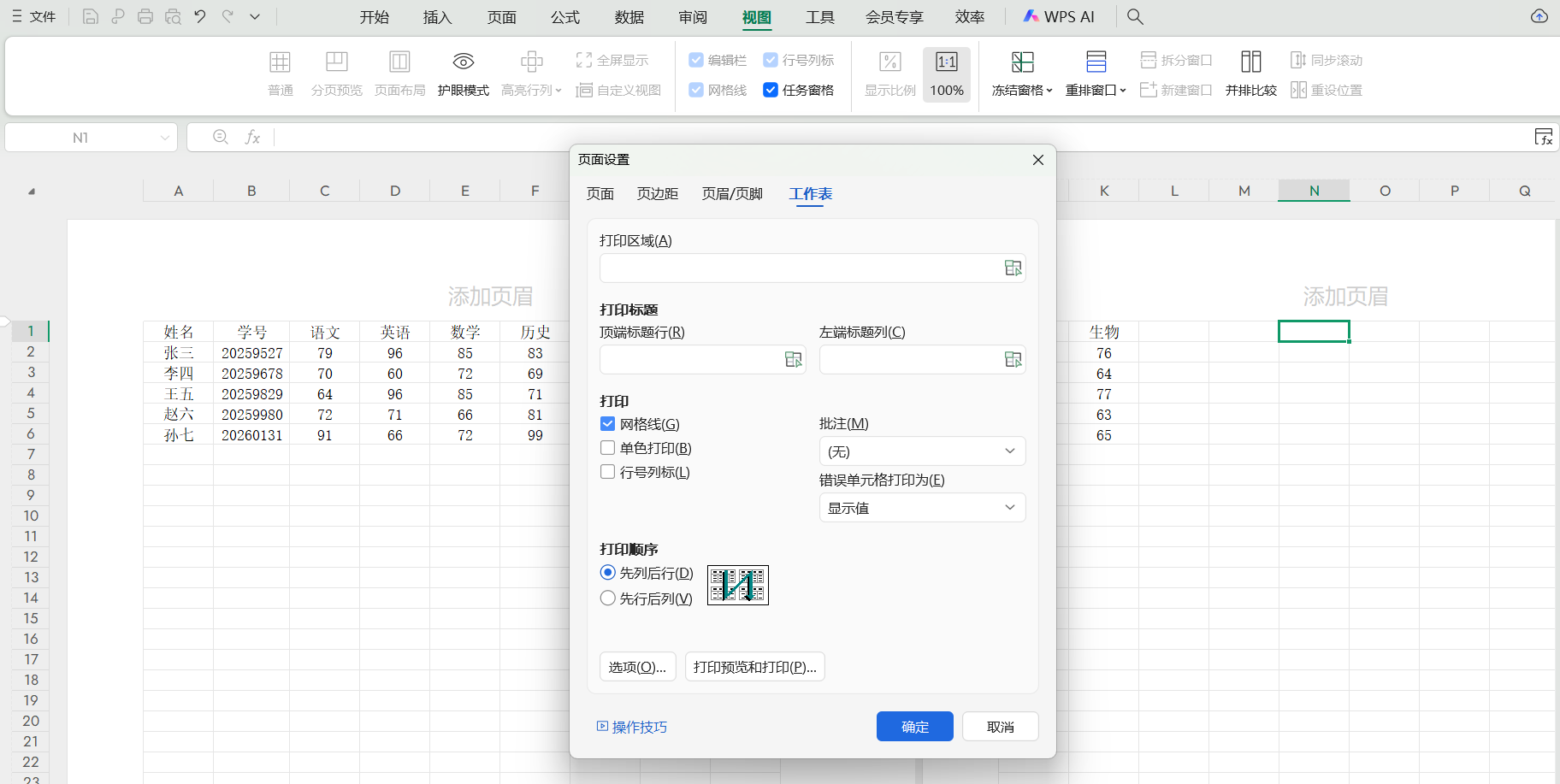Click inside the 顶端标题行 input field
The image size is (1560, 784).
coord(693,359)
